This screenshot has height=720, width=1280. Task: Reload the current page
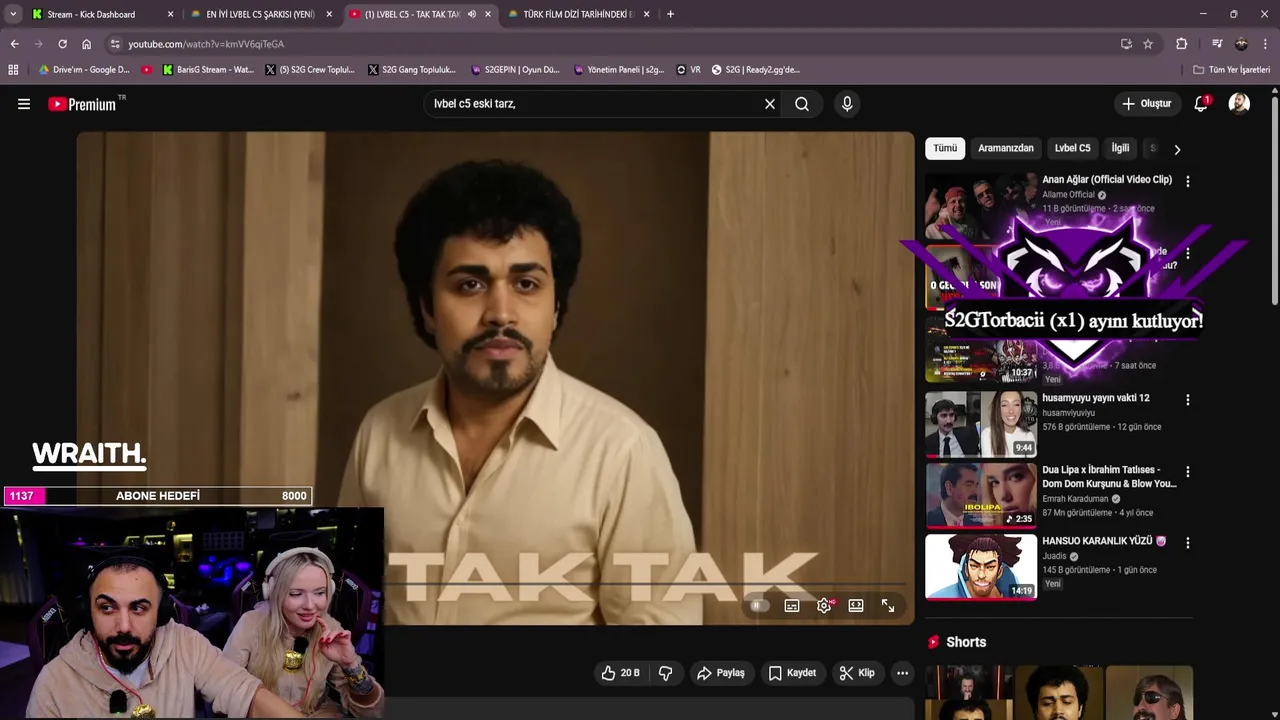coord(62,44)
